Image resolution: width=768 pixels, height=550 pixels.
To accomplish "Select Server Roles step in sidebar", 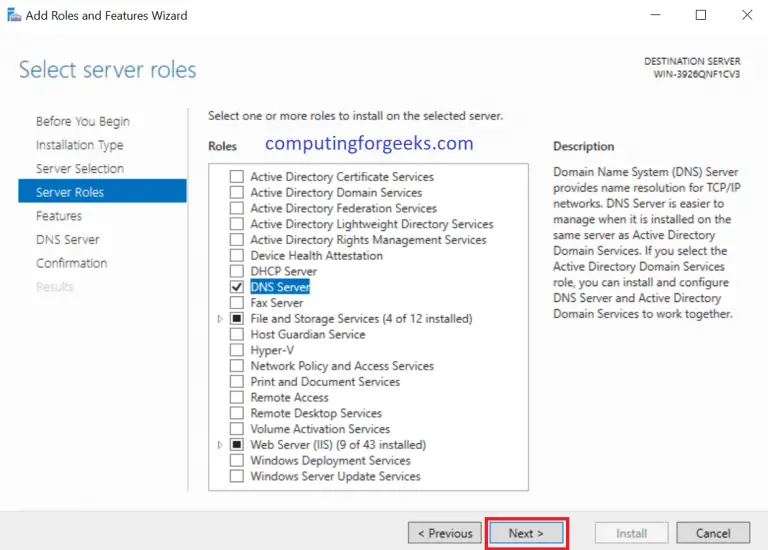I will point(102,191).
